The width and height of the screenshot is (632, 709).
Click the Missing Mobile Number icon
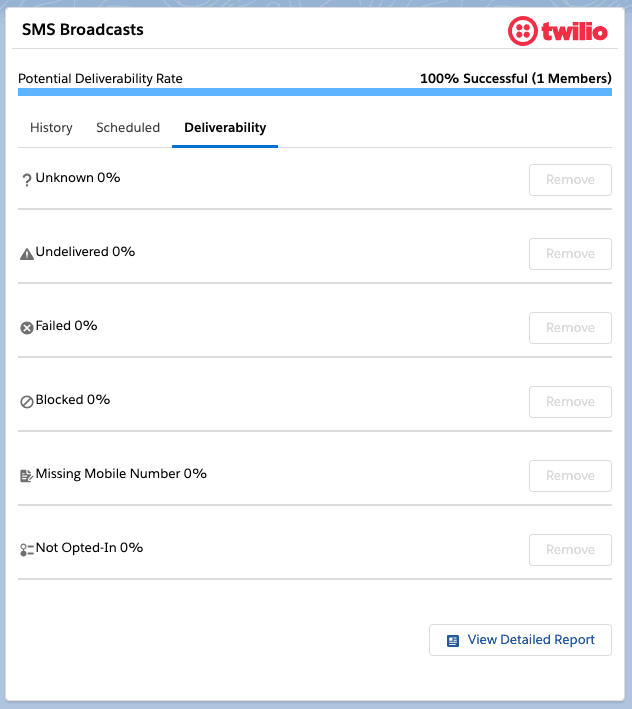point(27,476)
